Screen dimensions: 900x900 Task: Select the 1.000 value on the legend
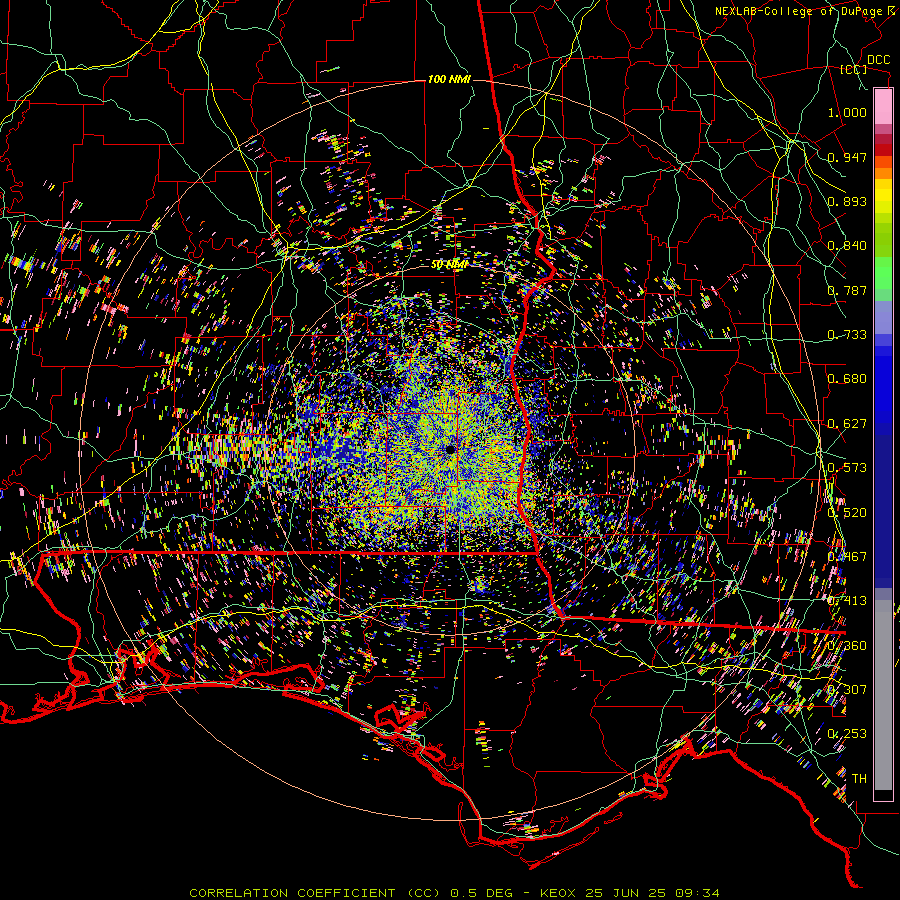click(847, 112)
